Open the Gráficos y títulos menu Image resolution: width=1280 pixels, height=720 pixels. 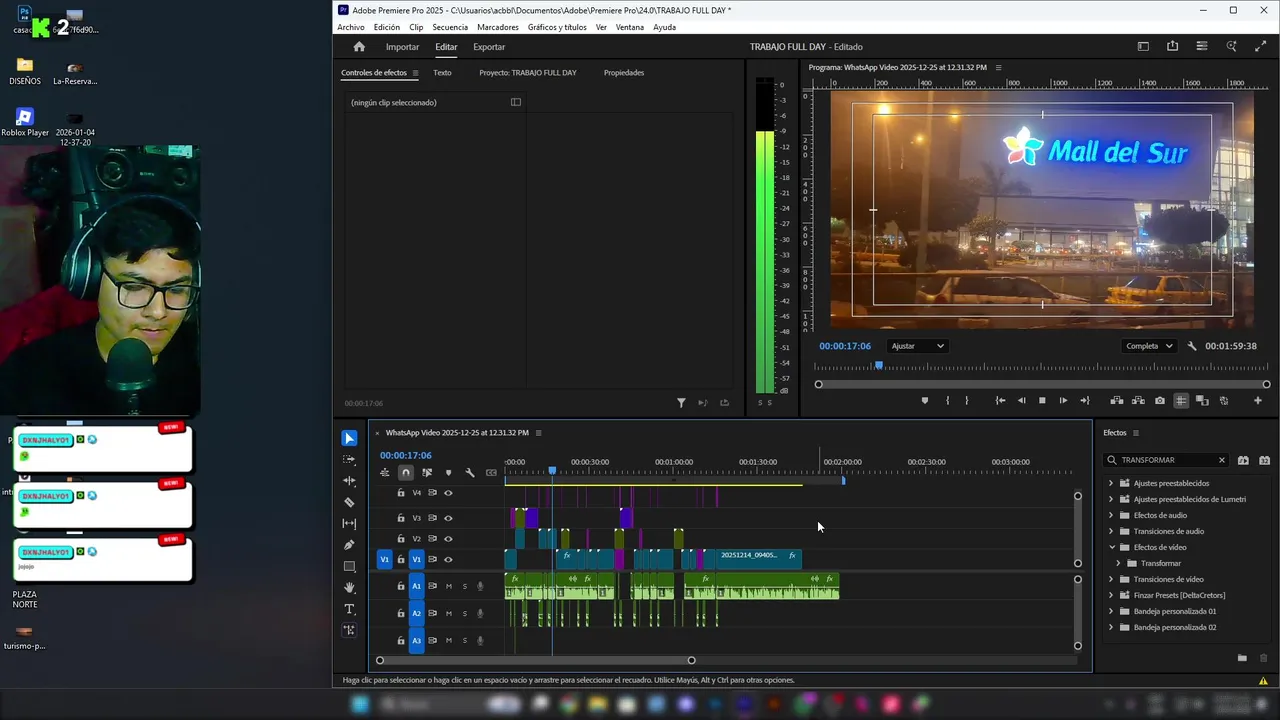pos(557,27)
